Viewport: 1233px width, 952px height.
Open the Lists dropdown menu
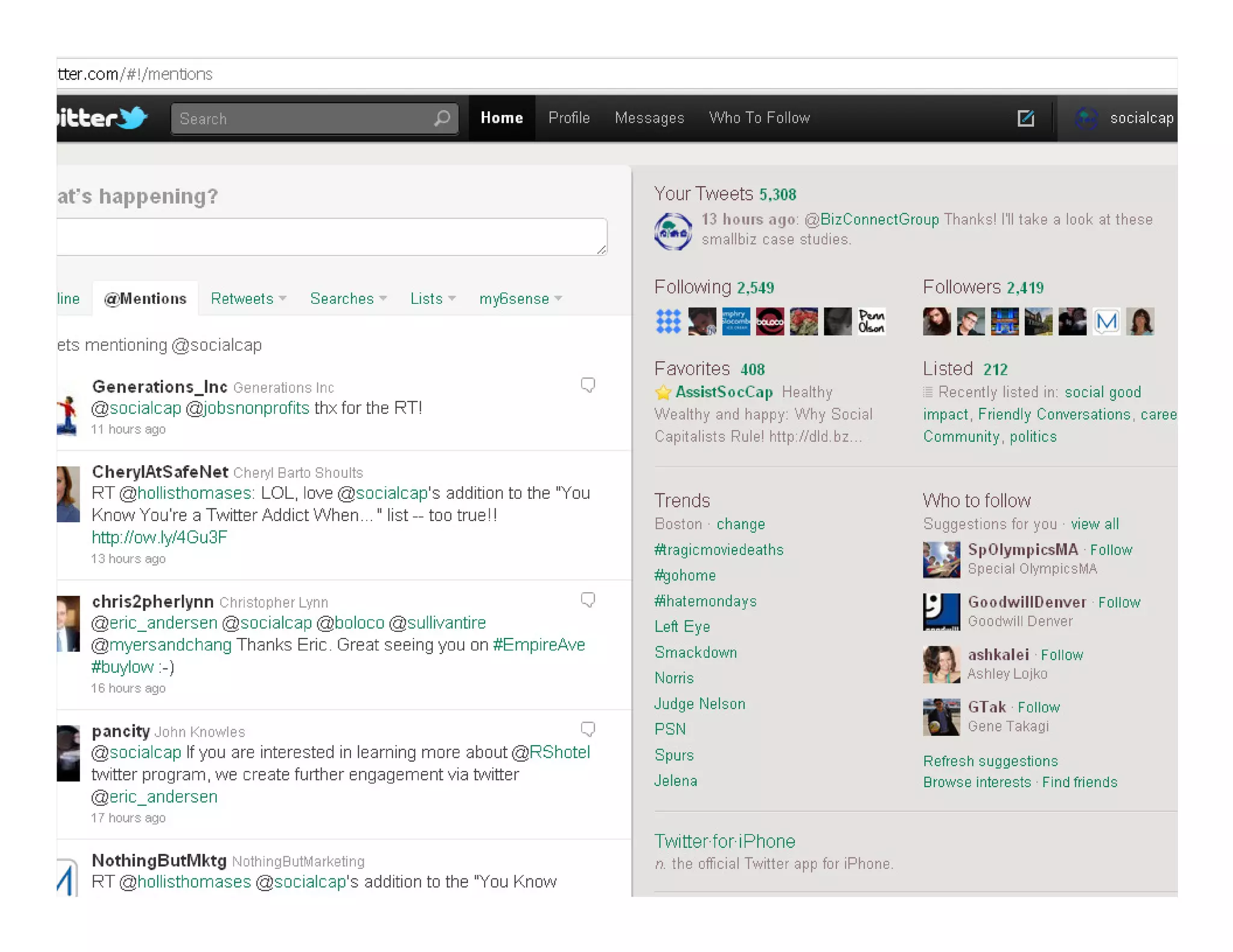pyautogui.click(x=432, y=298)
